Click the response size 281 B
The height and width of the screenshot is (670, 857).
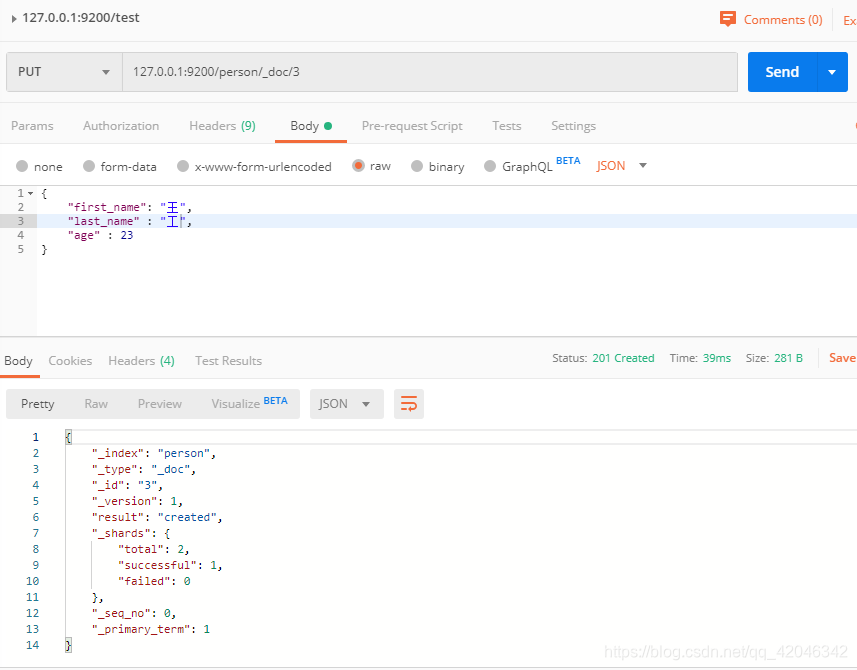pyautogui.click(x=788, y=358)
